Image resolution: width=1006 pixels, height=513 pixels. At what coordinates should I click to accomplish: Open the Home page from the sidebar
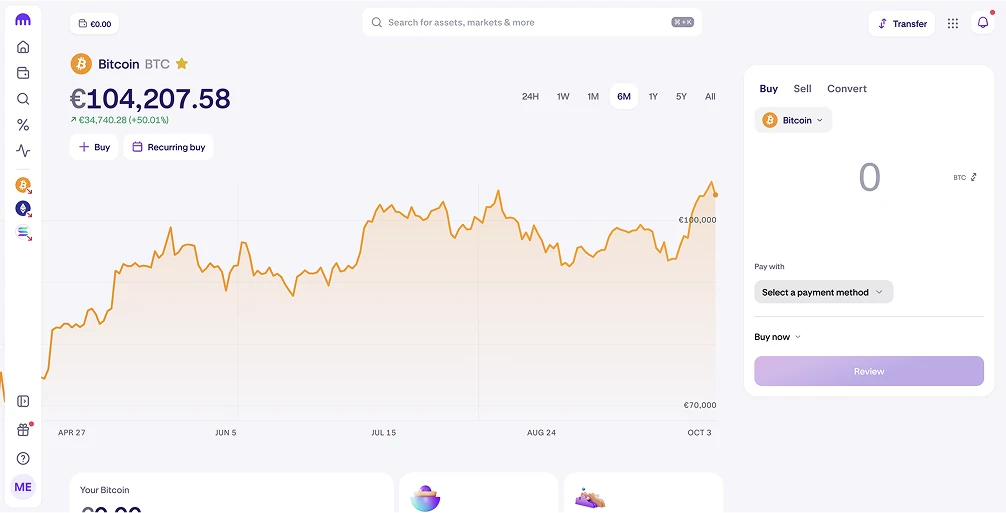pos(23,47)
